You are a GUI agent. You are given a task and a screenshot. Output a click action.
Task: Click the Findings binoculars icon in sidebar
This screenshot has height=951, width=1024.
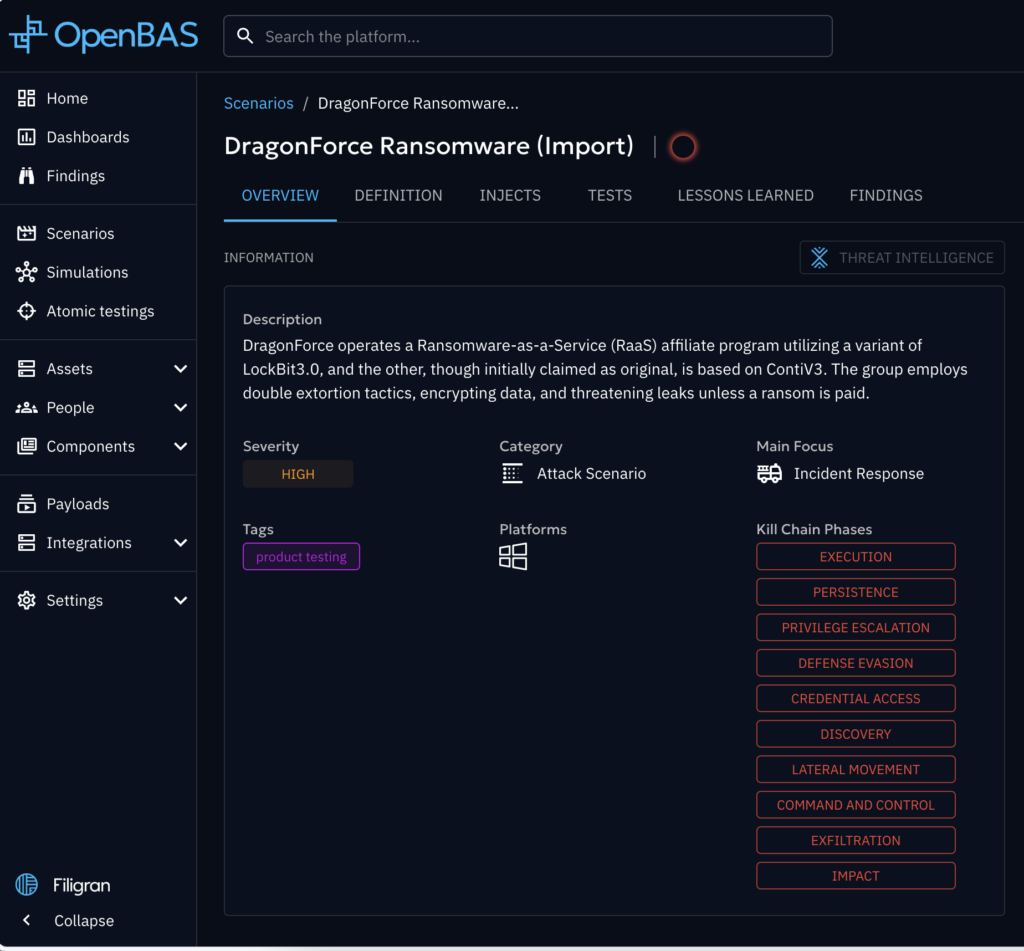click(x=27, y=176)
